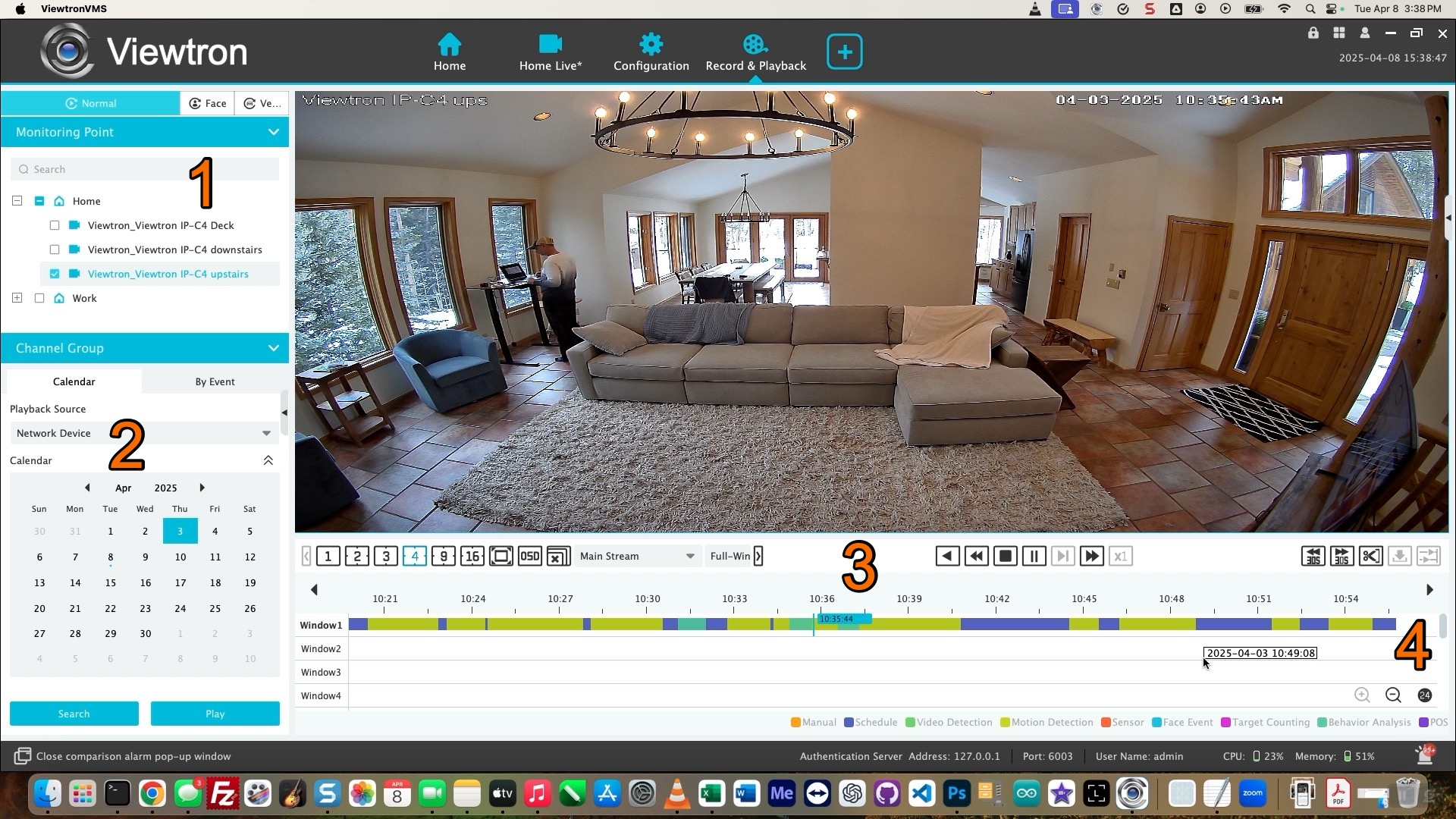This screenshot has width=1456, height=819.
Task: Switch to 16-window layout
Action: (472, 556)
